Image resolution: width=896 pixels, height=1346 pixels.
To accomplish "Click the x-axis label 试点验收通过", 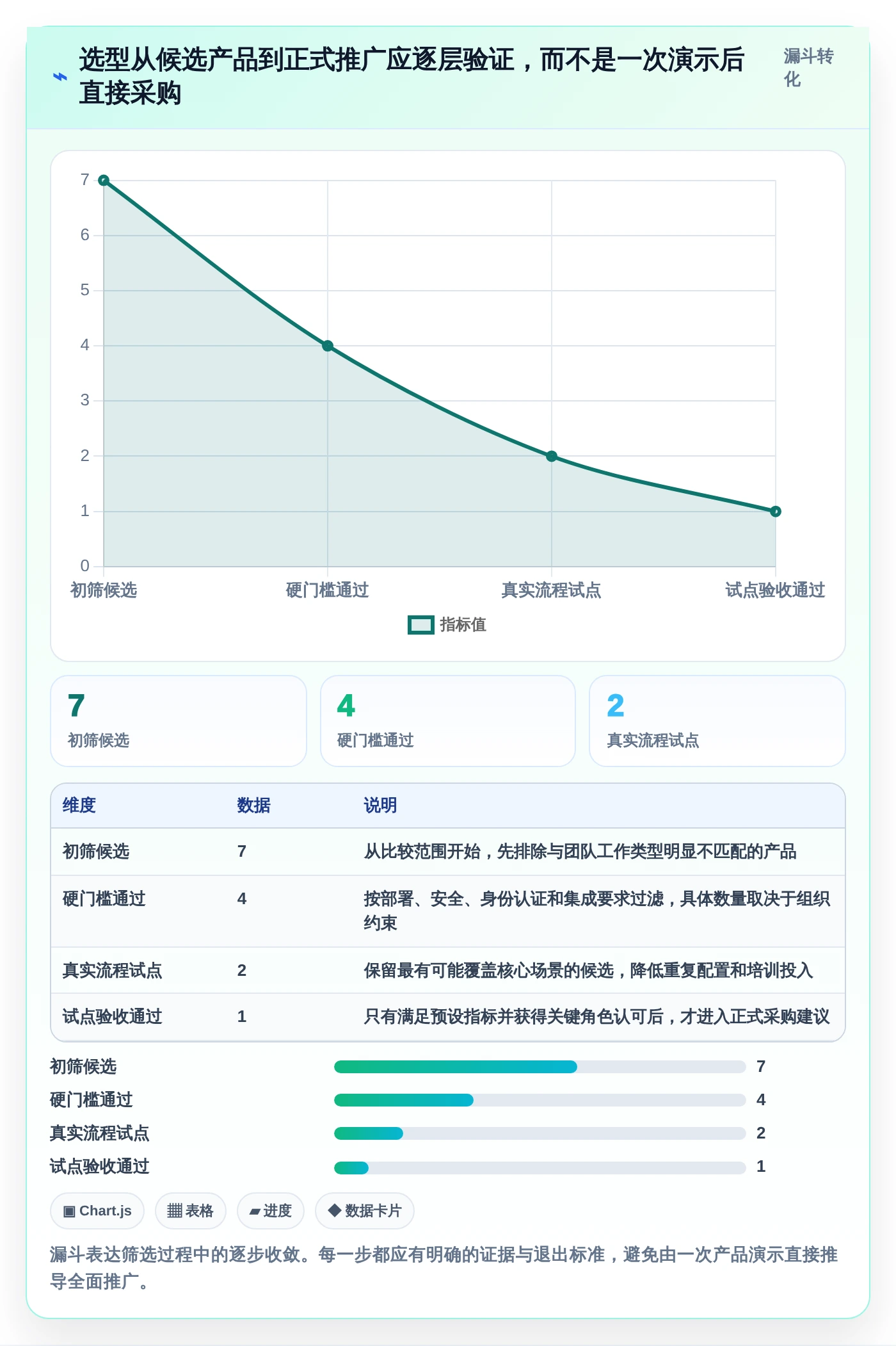I will 776,590.
